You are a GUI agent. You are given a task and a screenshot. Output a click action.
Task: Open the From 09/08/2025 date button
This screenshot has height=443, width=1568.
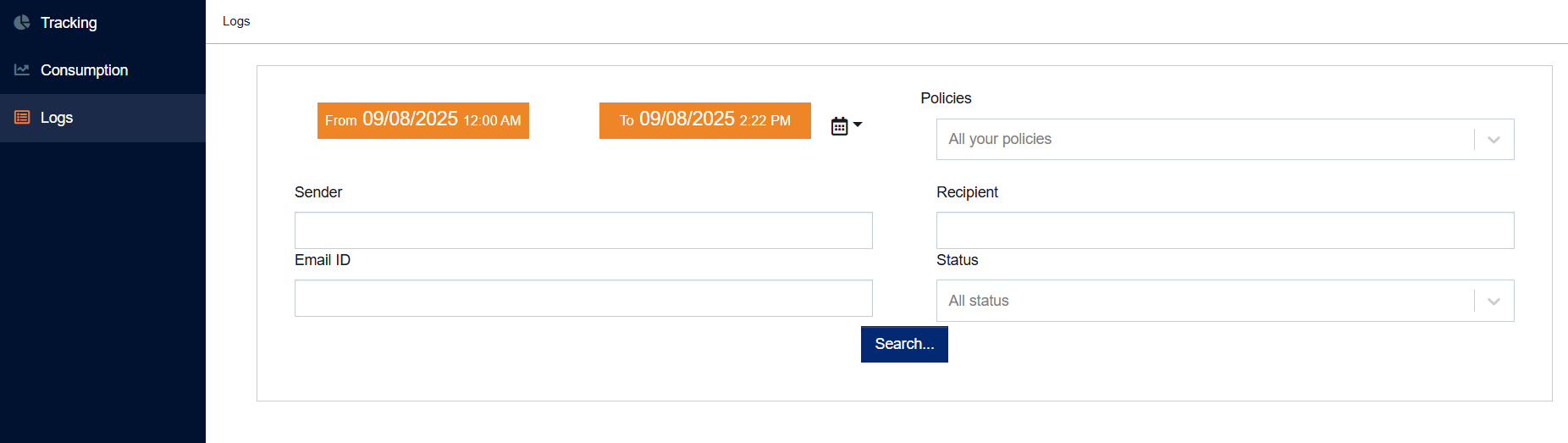click(422, 120)
